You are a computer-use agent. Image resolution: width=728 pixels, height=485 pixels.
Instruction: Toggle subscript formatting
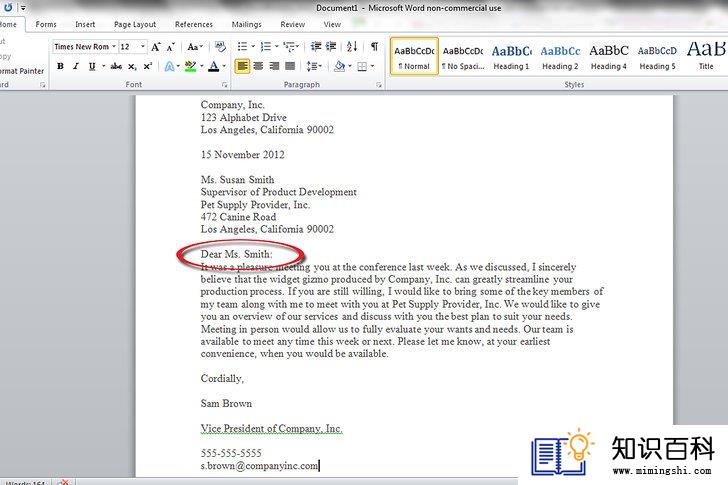pos(132,66)
